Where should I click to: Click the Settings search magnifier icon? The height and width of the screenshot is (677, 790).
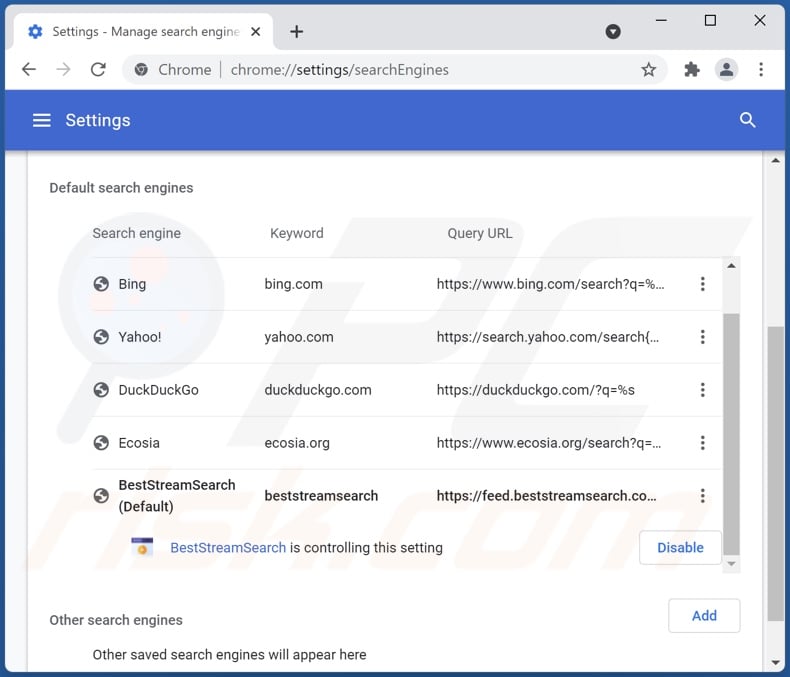tap(747, 120)
